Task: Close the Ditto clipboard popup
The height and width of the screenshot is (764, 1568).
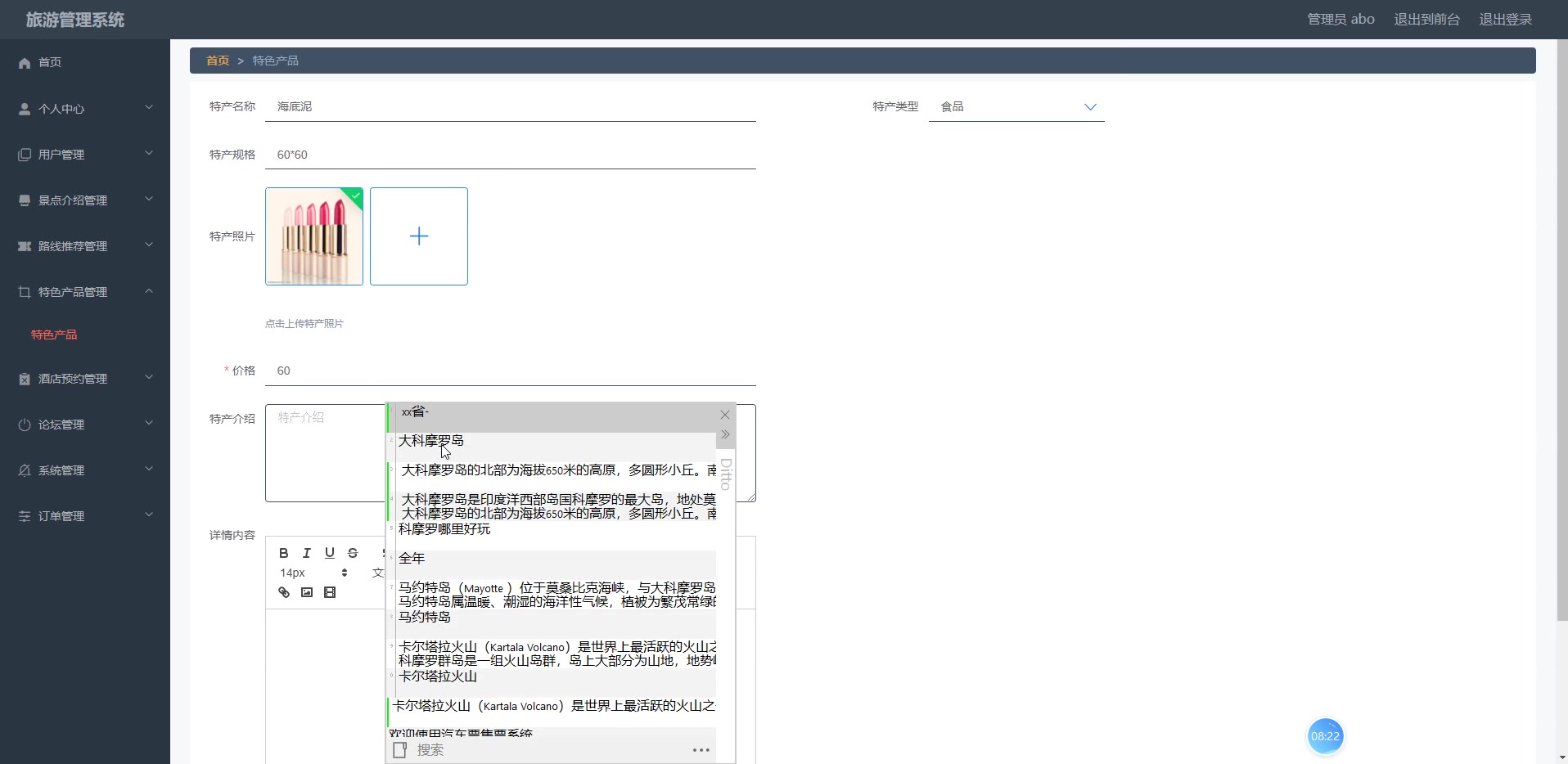Action: [724, 415]
